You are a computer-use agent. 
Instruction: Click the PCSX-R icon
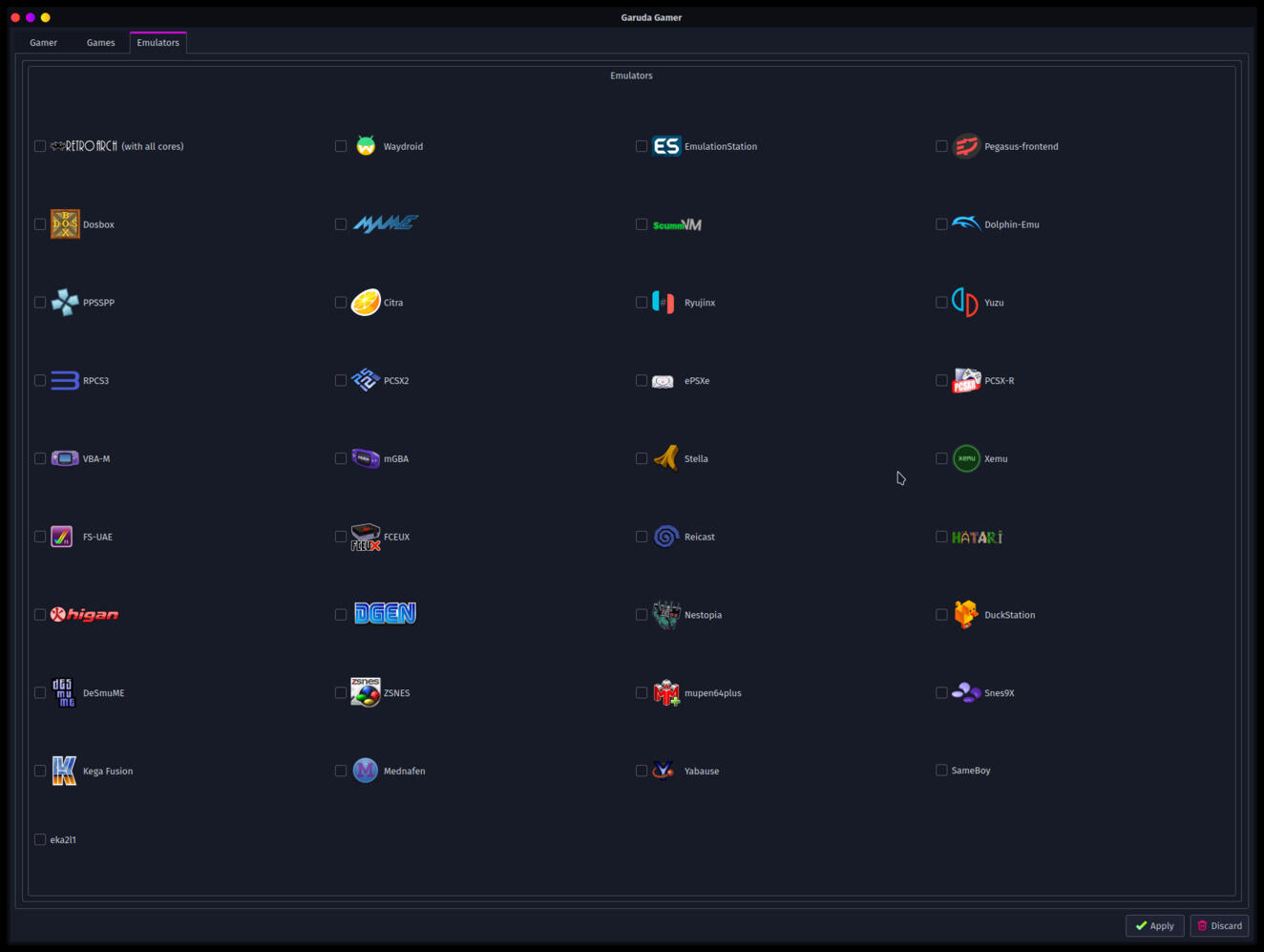coord(966,380)
